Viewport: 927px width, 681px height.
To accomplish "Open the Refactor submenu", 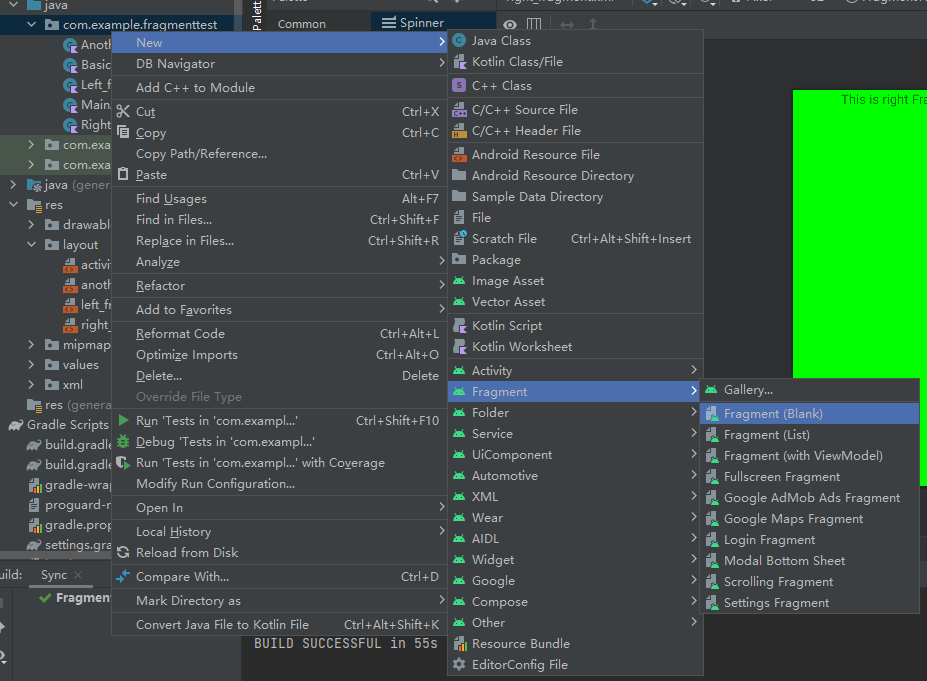I will (279, 286).
